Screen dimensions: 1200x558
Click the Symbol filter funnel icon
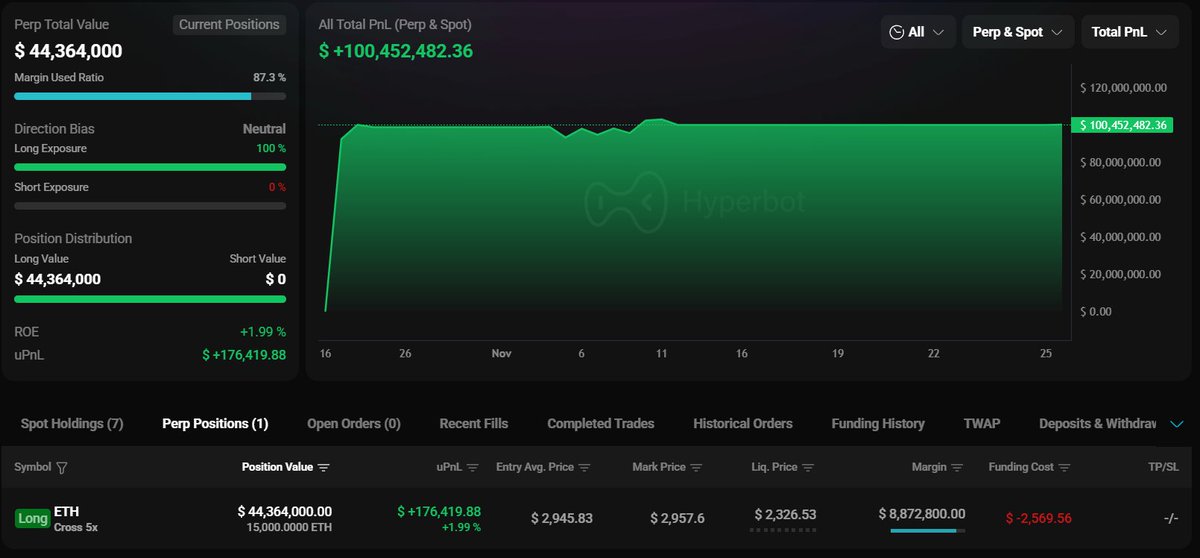click(x=62, y=468)
